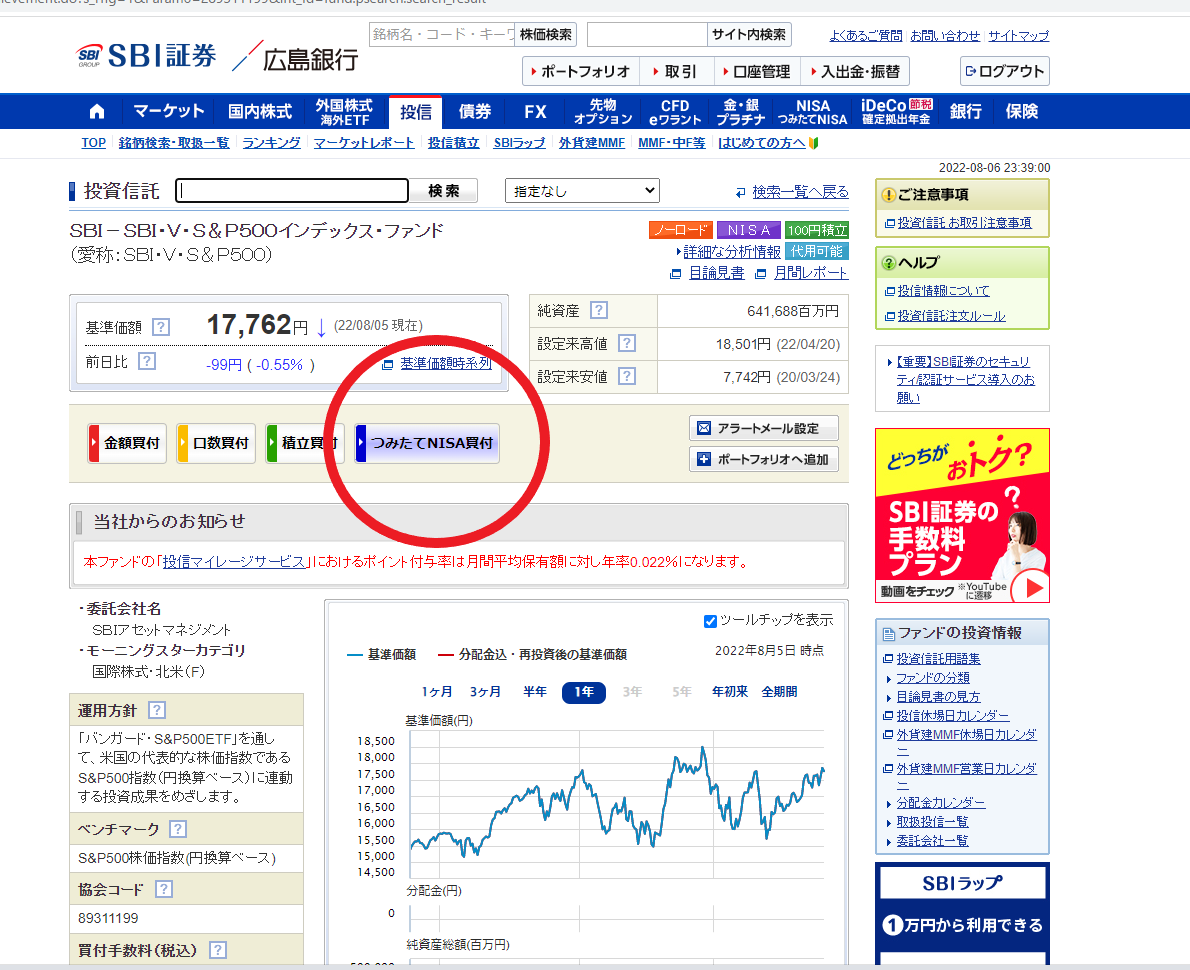Open the 債券 menu

click(475, 112)
